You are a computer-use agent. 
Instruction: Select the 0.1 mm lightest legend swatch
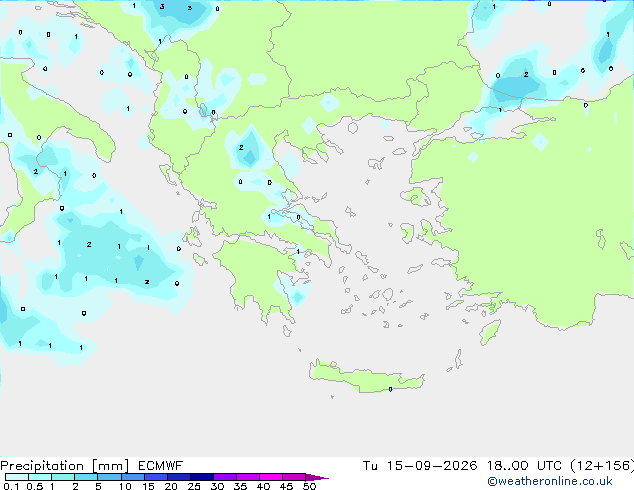tap(17, 477)
